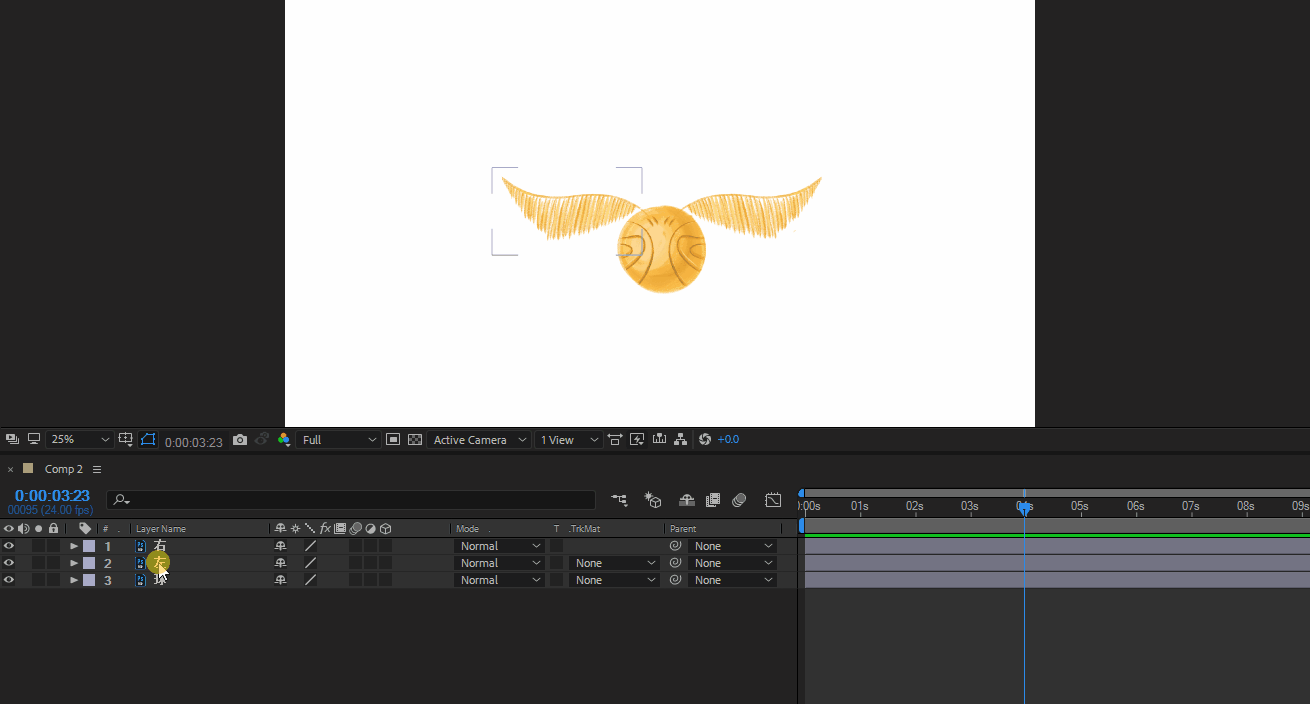Toggle quality switch on layer 左
The width and height of the screenshot is (1310, 704).
[x=310, y=563]
